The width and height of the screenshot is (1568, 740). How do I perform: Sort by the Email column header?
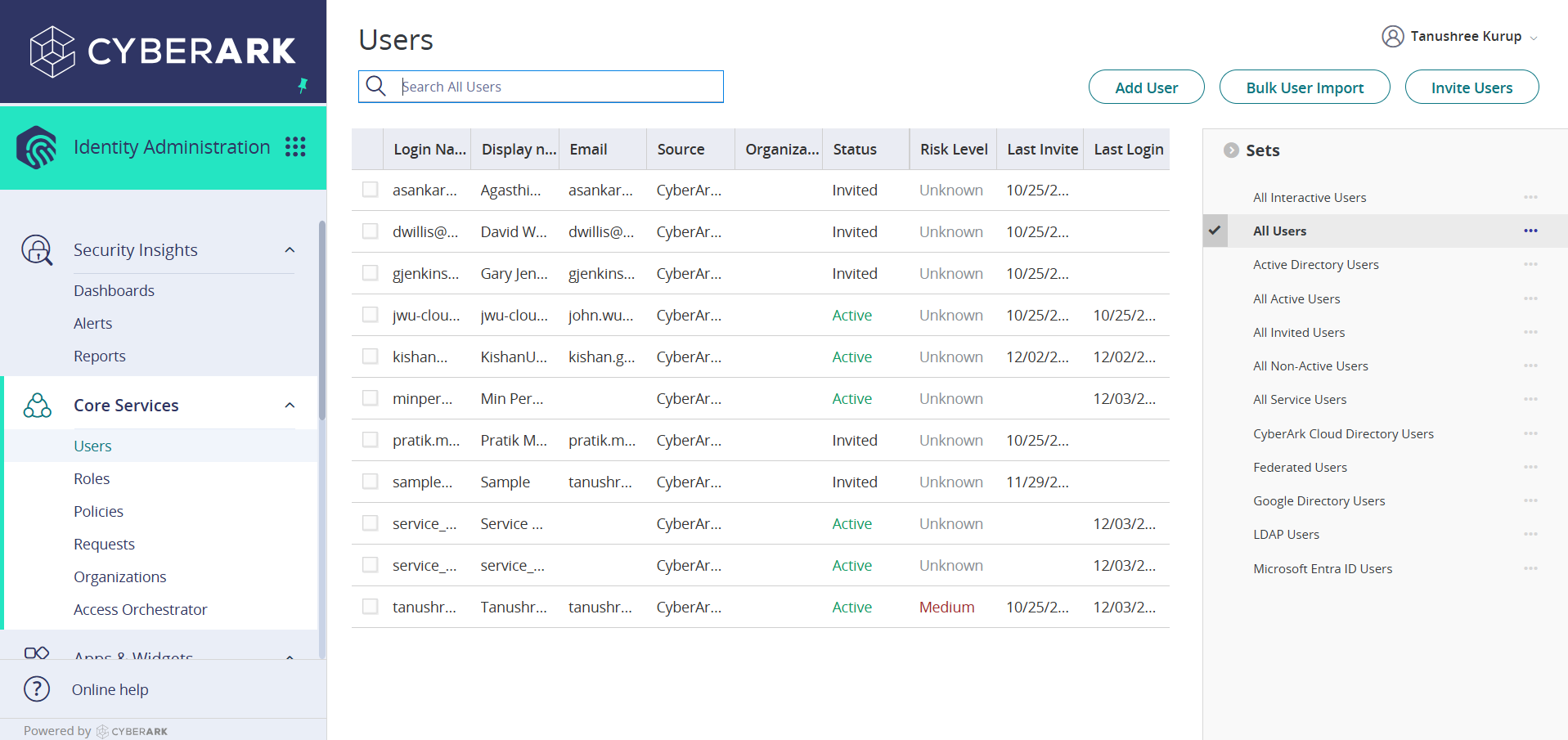point(603,149)
